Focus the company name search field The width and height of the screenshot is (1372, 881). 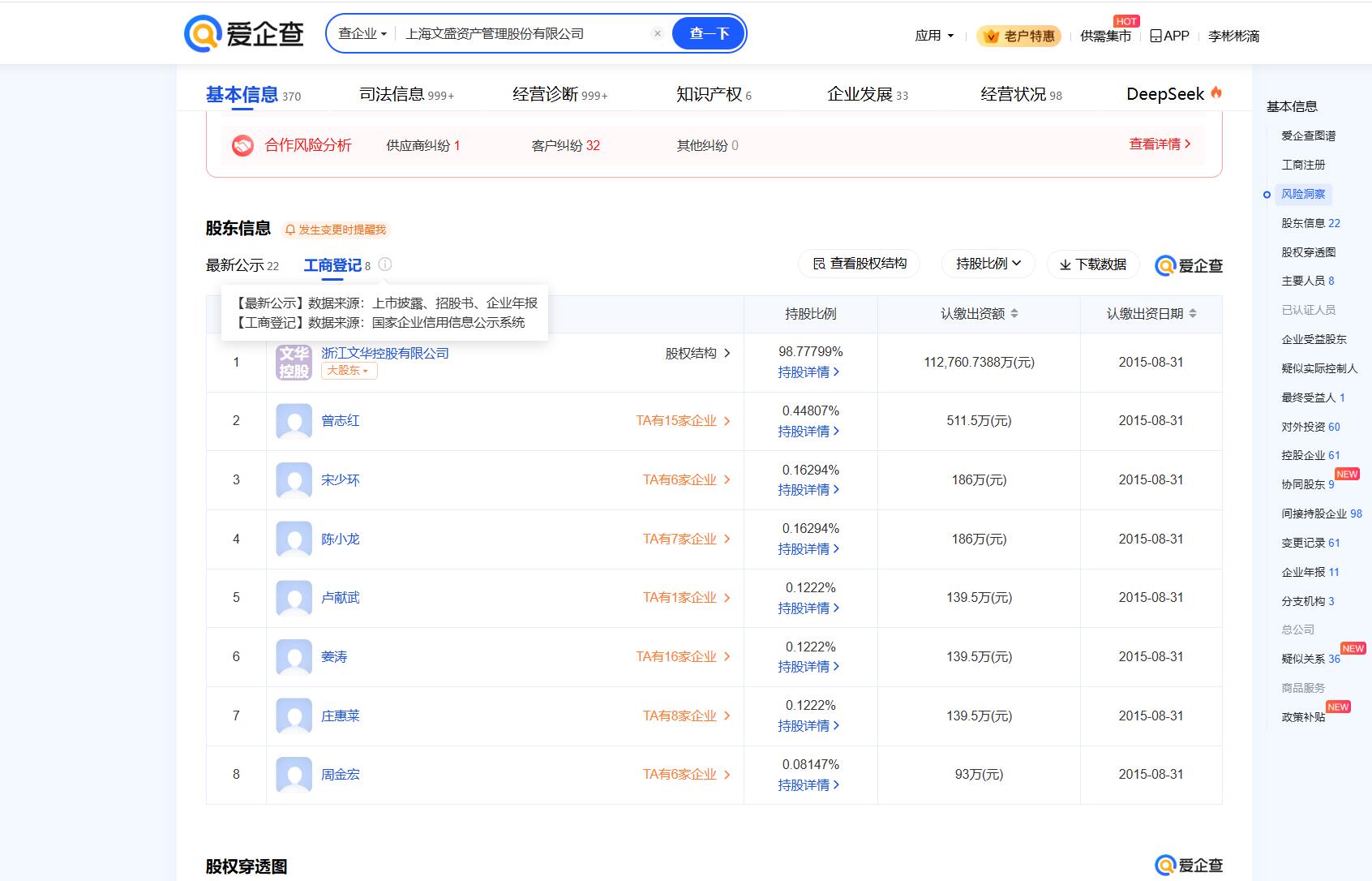523,33
